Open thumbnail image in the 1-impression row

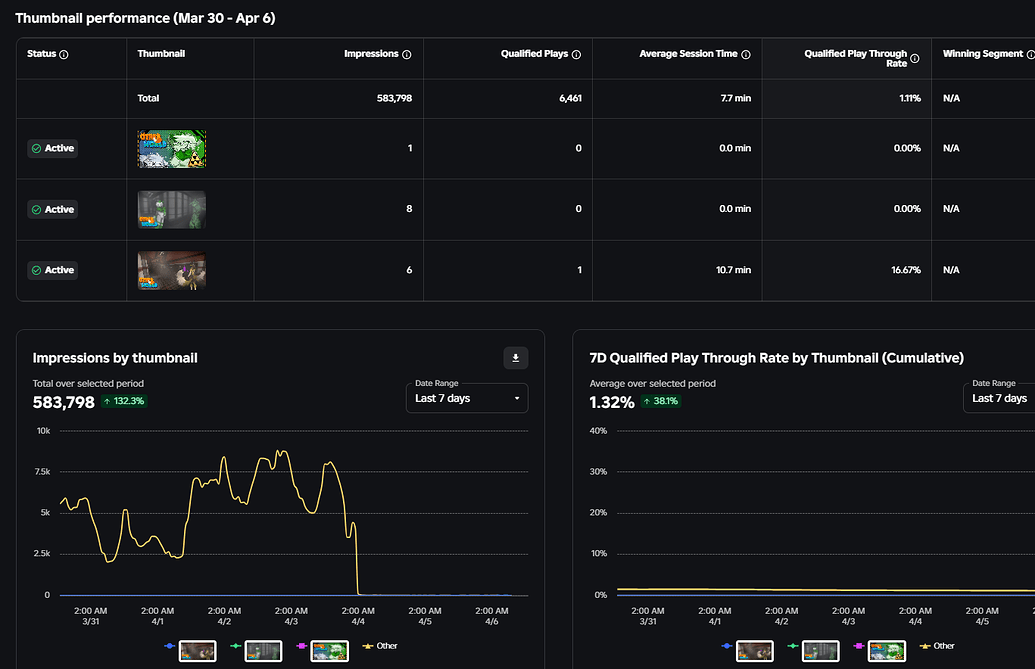tap(172, 149)
